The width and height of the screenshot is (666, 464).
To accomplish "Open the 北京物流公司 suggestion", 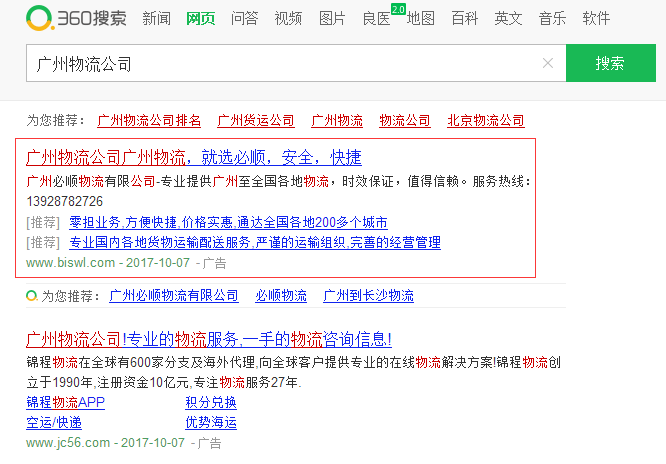I will pos(486,120).
